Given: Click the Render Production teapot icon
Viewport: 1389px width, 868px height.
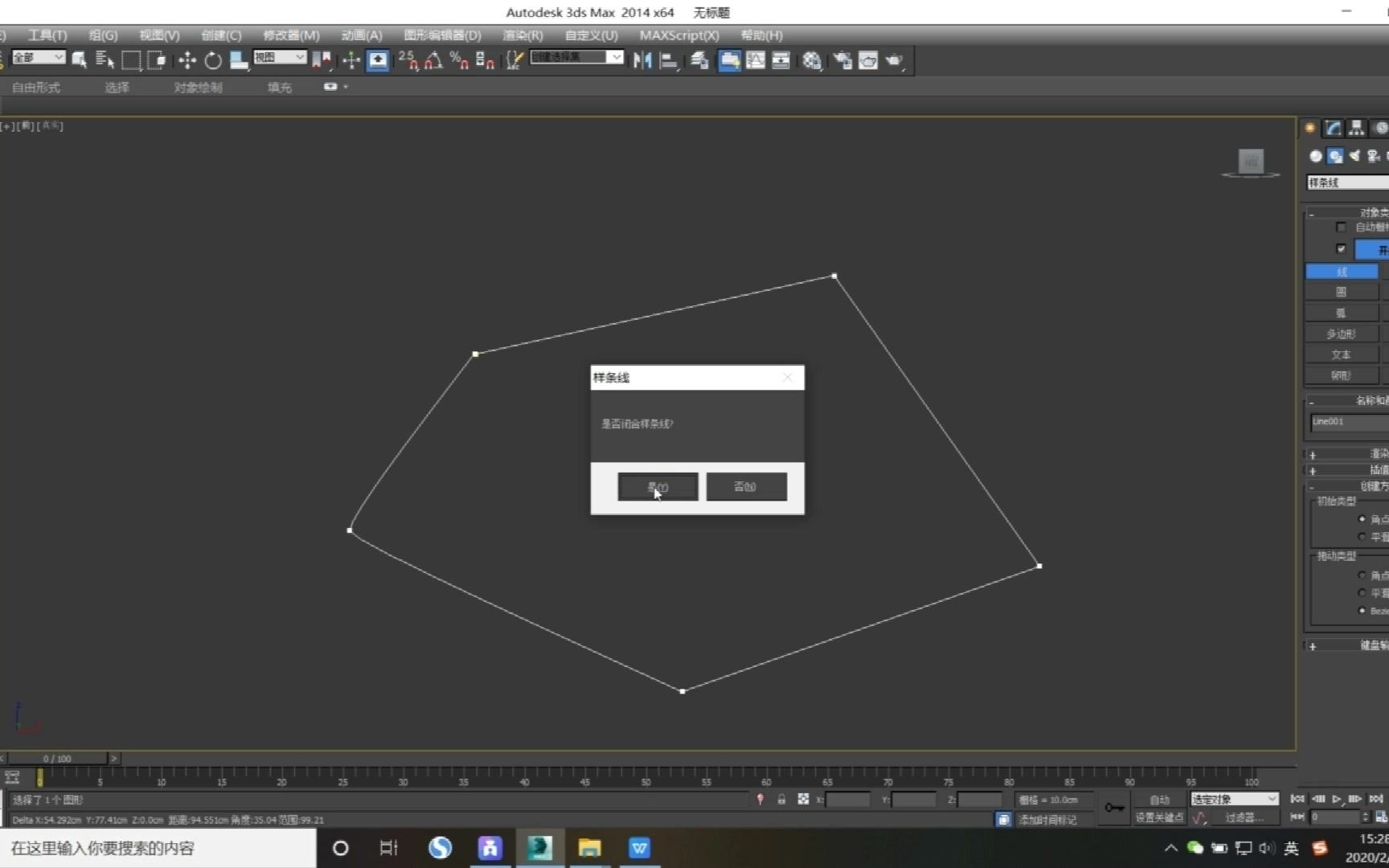Looking at the screenshot, I should pyautogui.click(x=895, y=60).
